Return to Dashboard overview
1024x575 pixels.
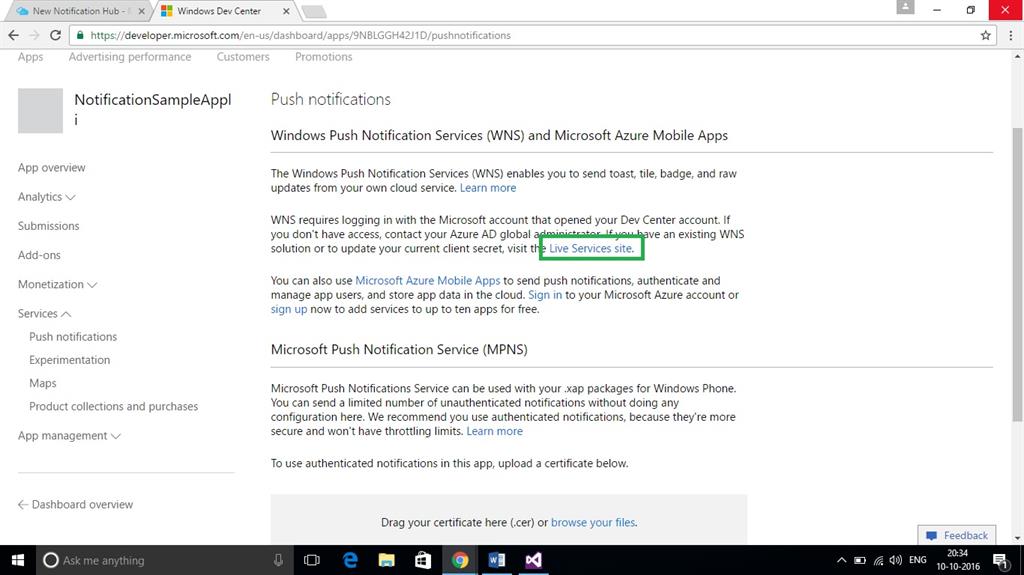[x=75, y=504]
